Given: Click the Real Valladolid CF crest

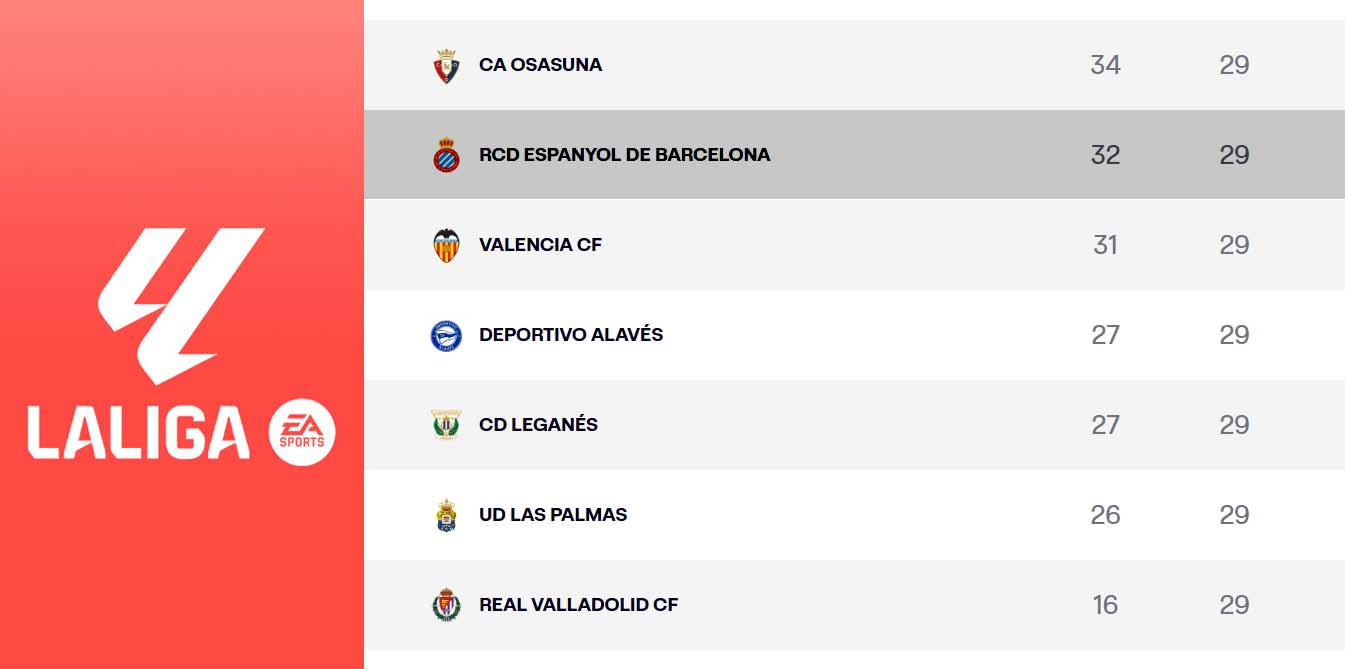Looking at the screenshot, I should click(446, 605).
